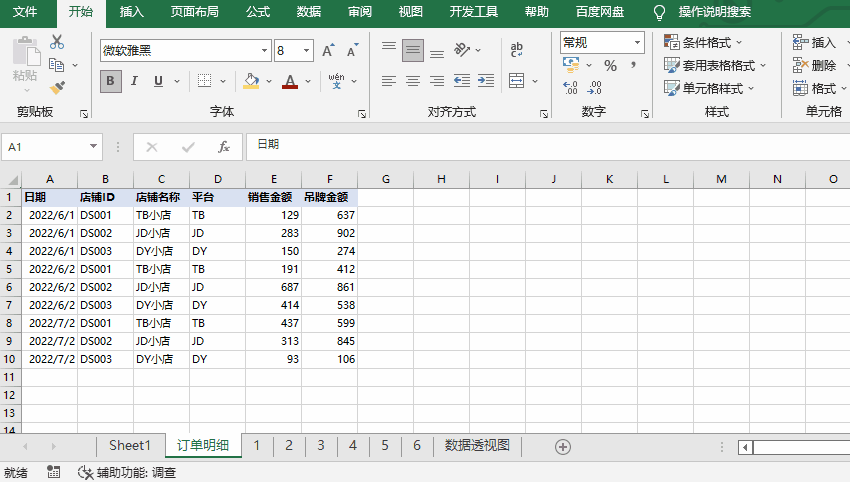This screenshot has width=850, height=482.
Task: Increase decimal places icon
Action: coord(570,88)
